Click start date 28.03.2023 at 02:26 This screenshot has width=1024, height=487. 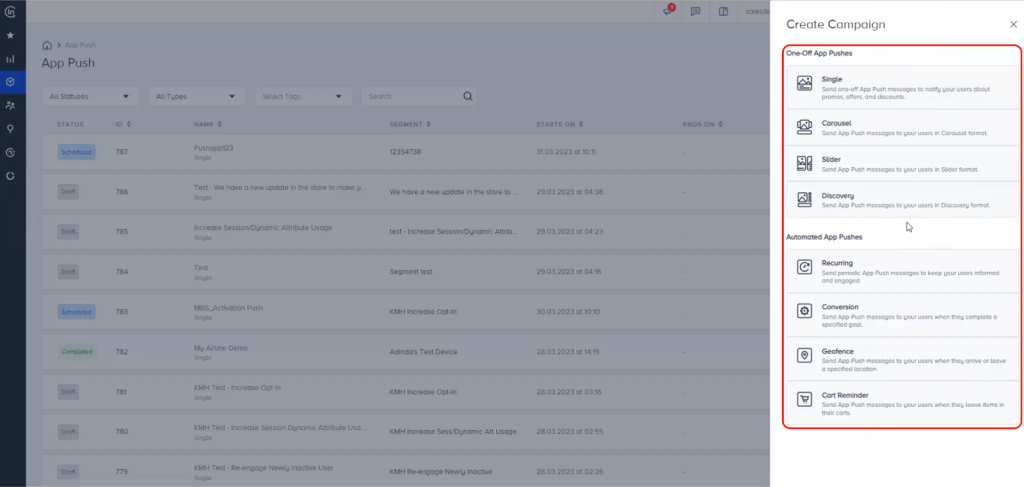569,471
